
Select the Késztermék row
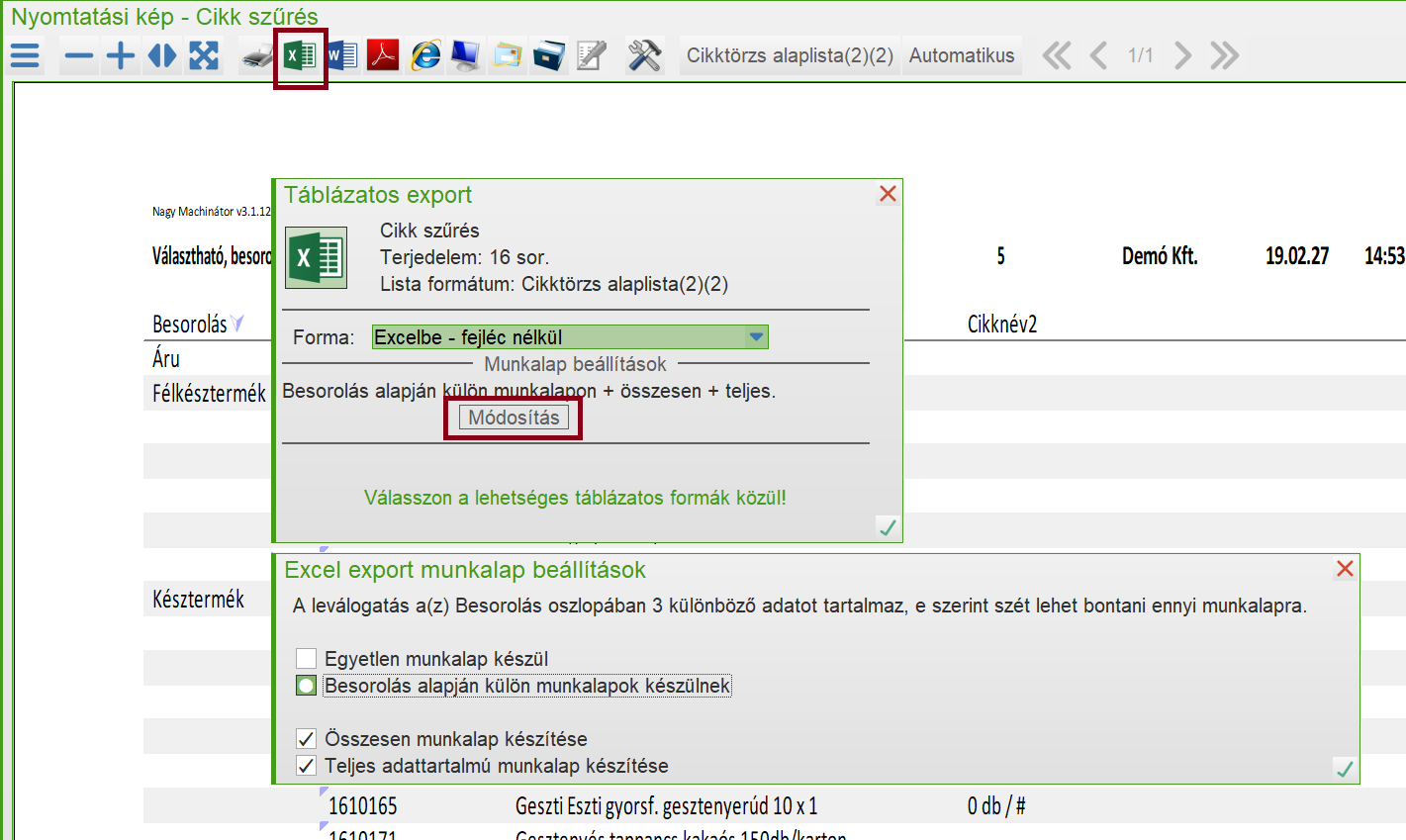198,599
